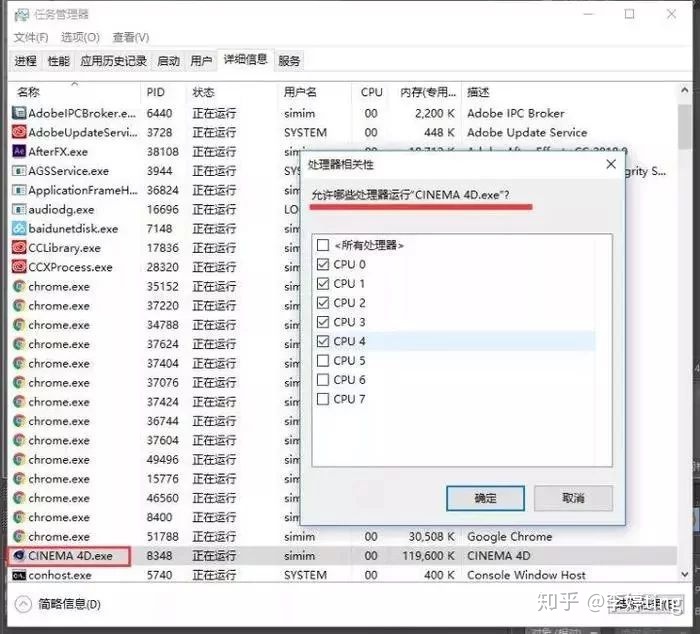Switch to the 进程 processes tab
Screen dimensions: 700x634
tap(25, 61)
